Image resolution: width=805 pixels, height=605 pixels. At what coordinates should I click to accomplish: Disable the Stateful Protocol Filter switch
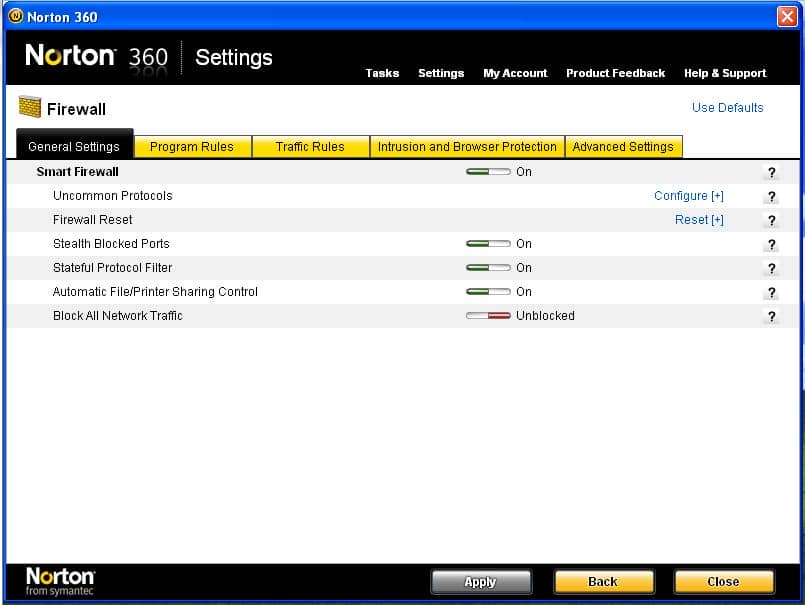(488, 268)
